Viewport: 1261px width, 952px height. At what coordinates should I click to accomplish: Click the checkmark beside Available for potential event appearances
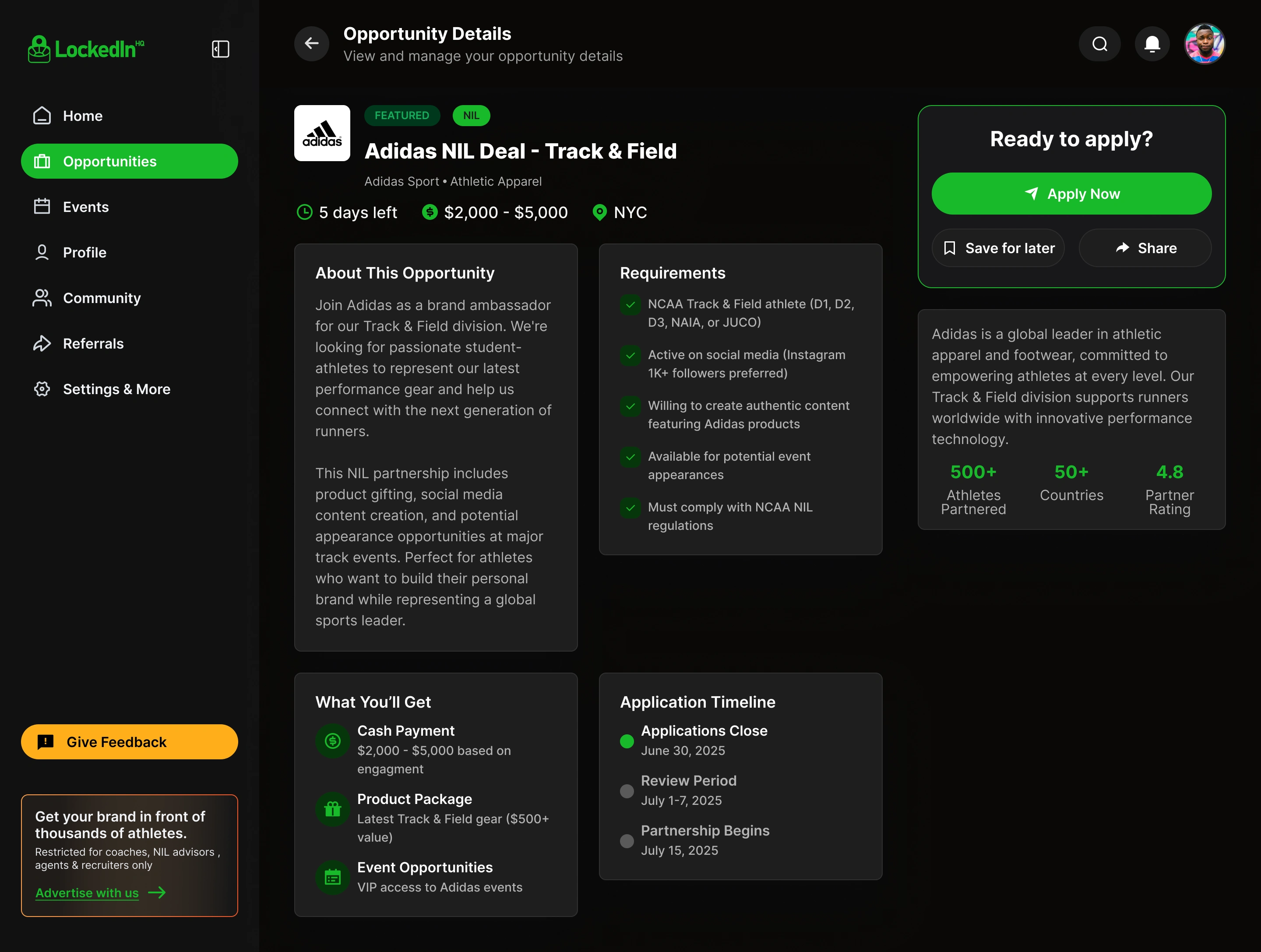pyautogui.click(x=630, y=457)
